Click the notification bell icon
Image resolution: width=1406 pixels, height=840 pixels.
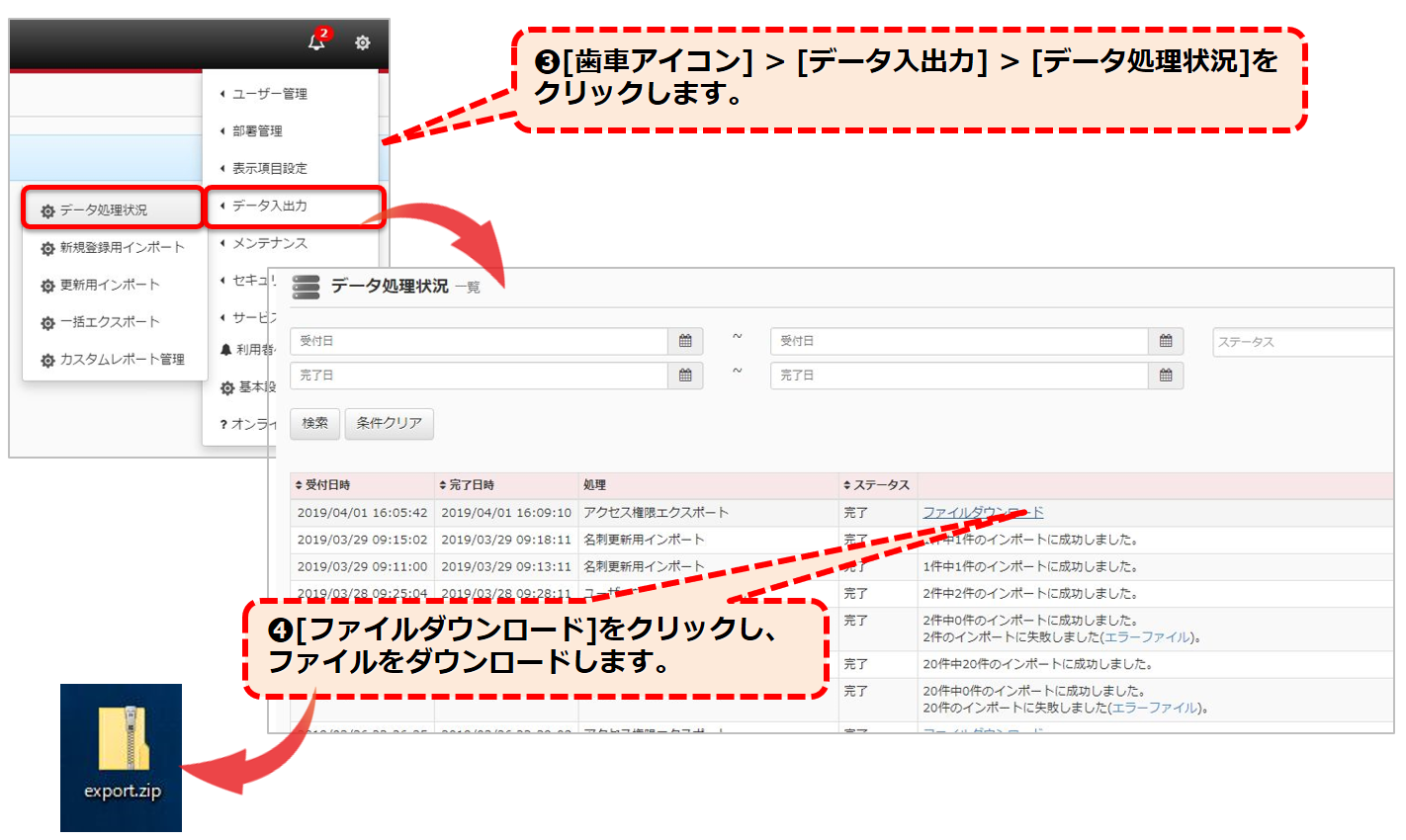[x=316, y=42]
